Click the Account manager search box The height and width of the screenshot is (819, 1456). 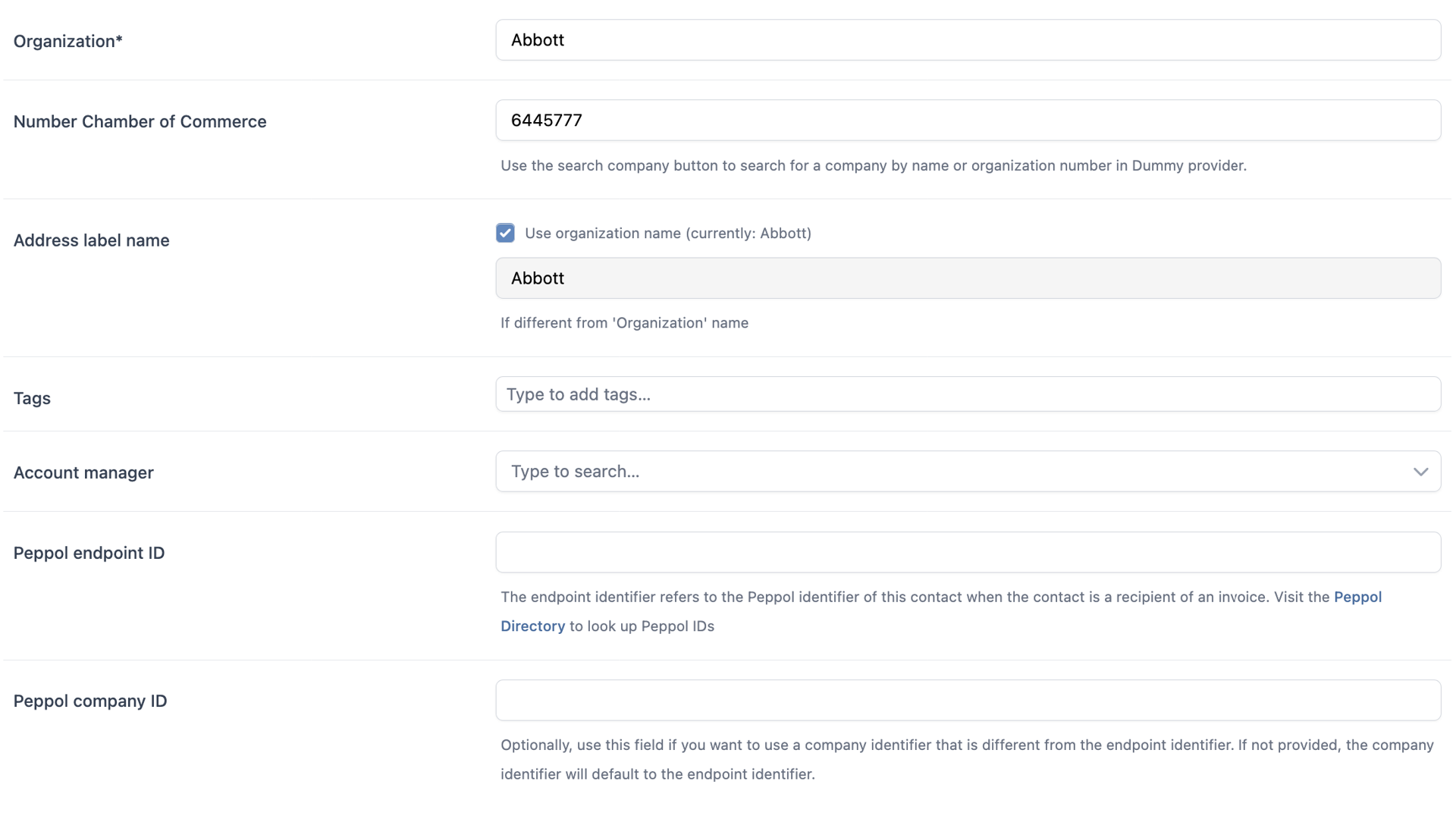click(968, 472)
